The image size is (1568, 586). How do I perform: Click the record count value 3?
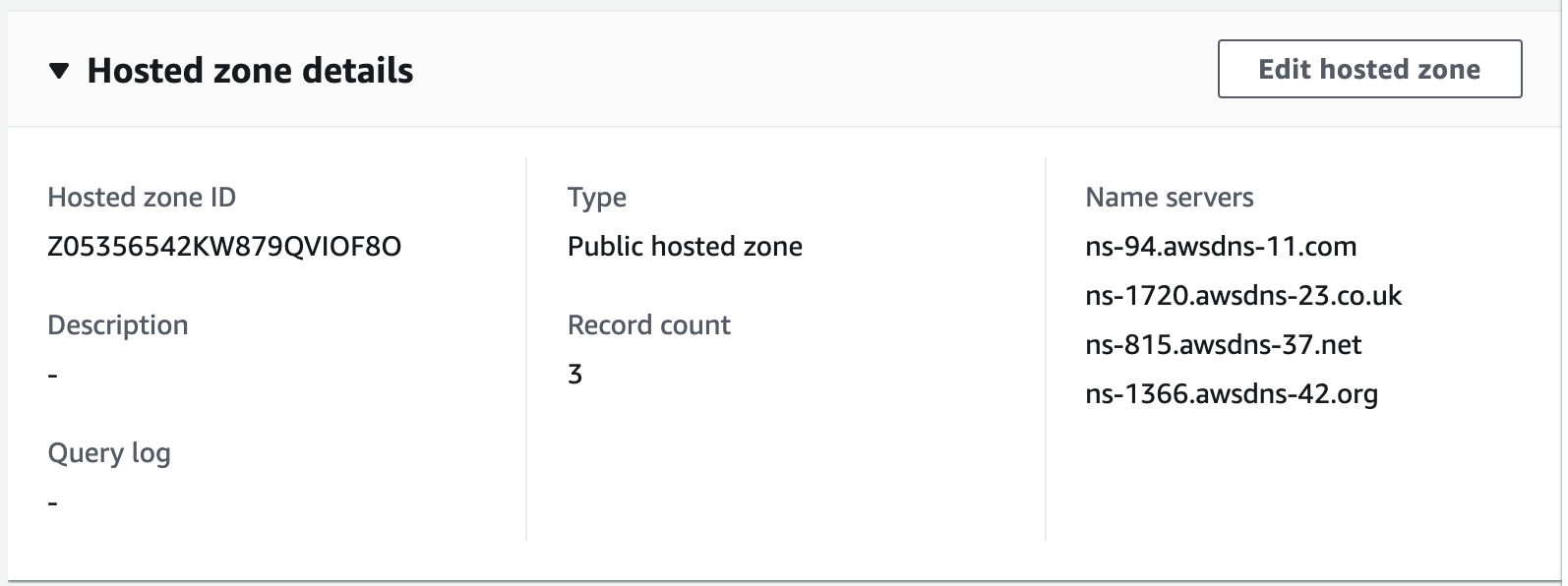tap(575, 375)
